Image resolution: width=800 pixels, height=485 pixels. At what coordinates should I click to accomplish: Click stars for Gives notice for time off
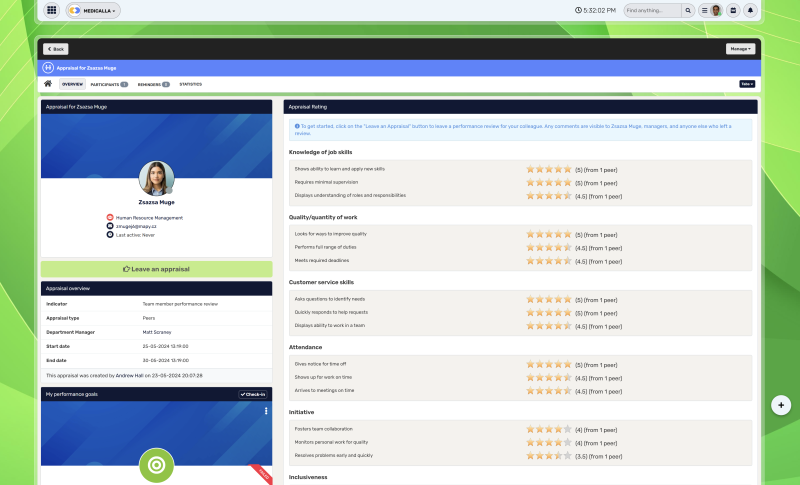point(549,365)
